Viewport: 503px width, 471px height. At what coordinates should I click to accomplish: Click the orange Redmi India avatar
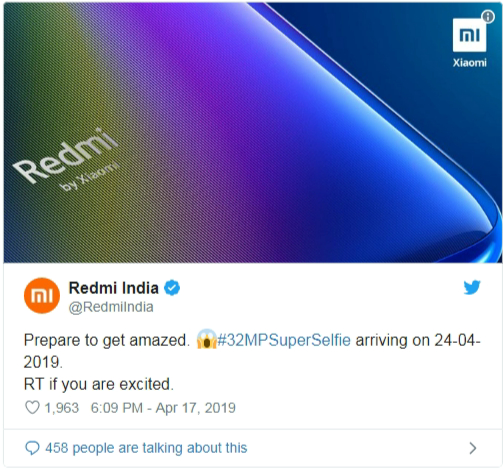(42, 296)
